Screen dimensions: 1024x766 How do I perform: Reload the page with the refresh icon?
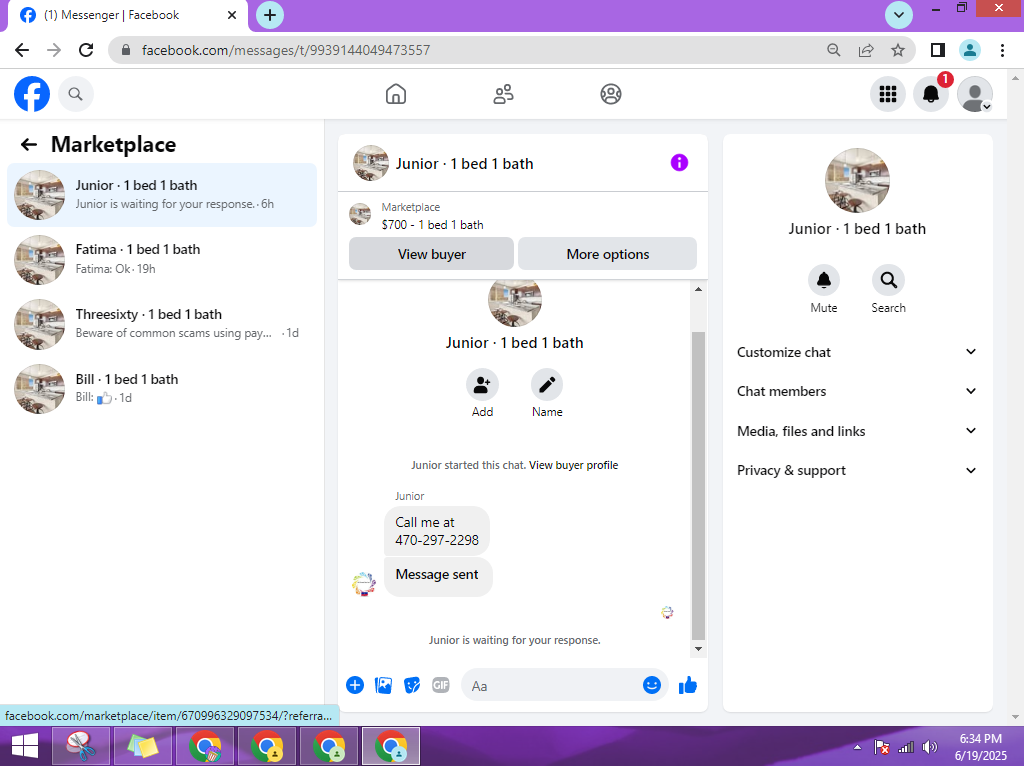pos(86,50)
